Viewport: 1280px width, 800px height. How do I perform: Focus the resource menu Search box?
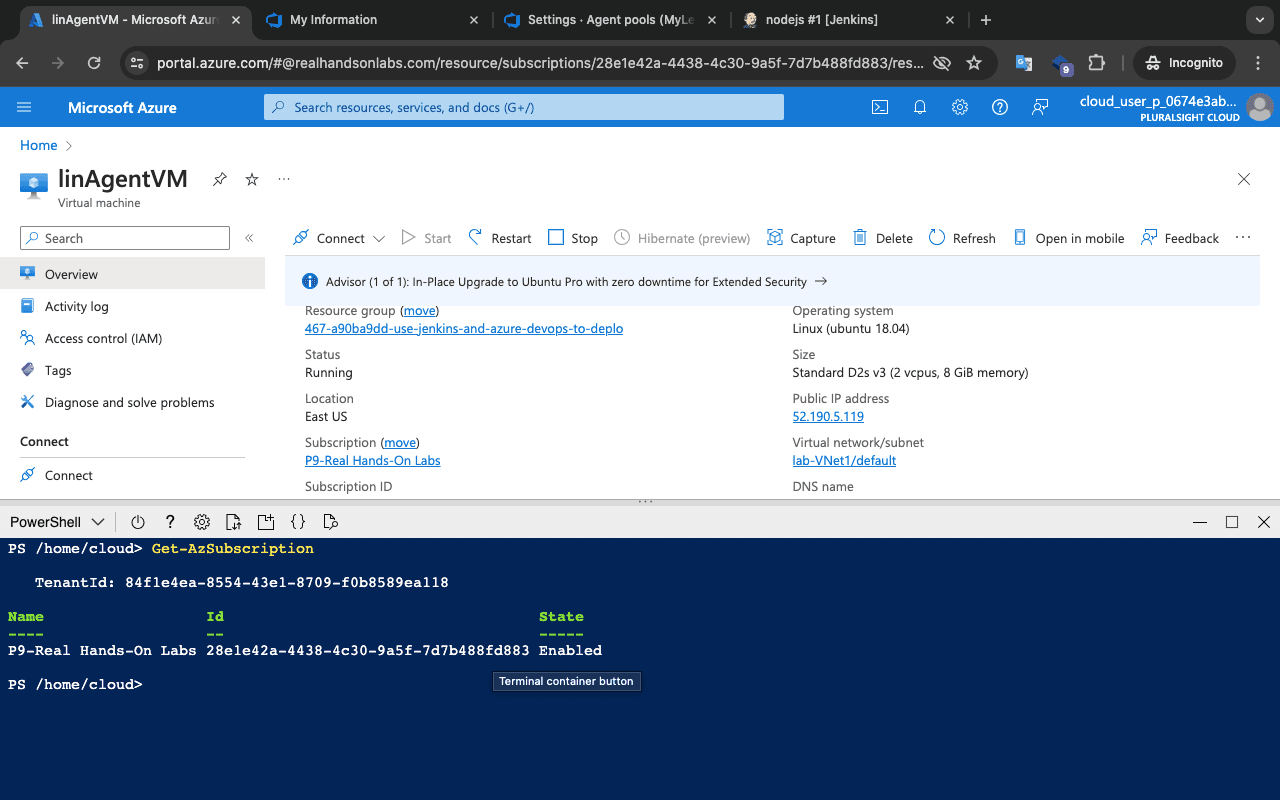click(x=125, y=238)
